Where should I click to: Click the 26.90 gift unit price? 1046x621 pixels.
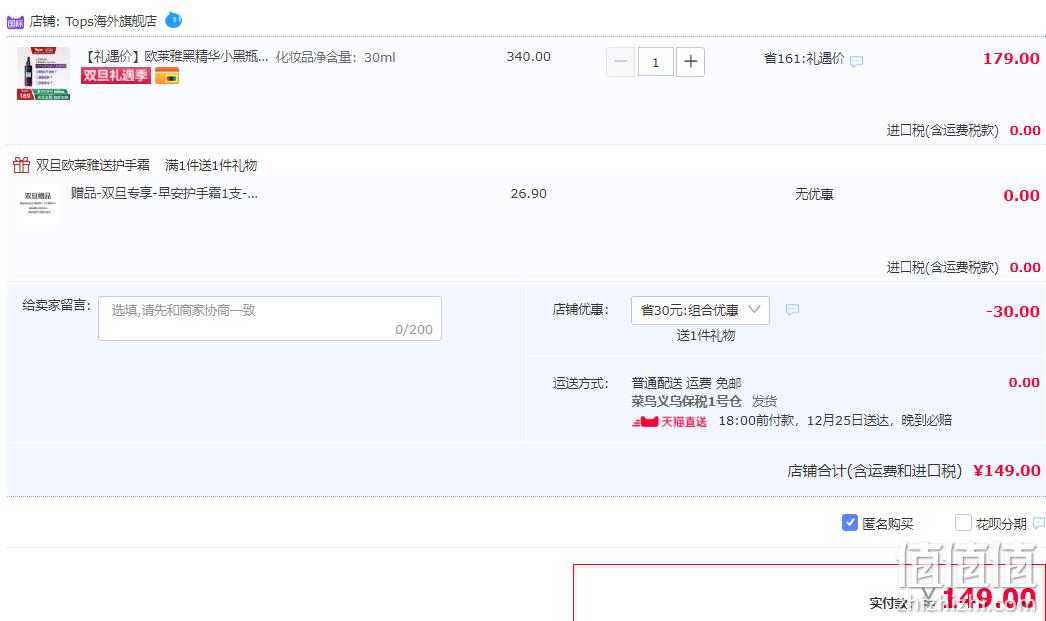tap(528, 193)
